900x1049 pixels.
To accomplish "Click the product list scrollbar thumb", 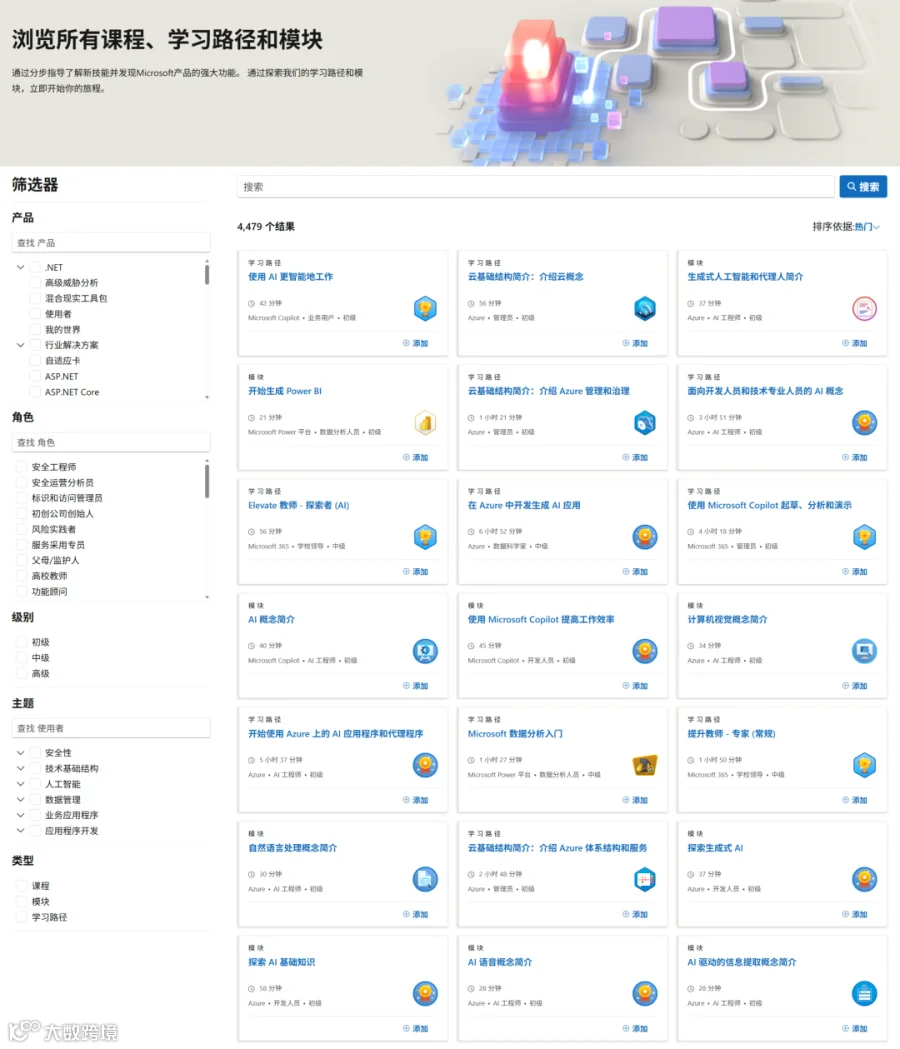I will point(207,275).
